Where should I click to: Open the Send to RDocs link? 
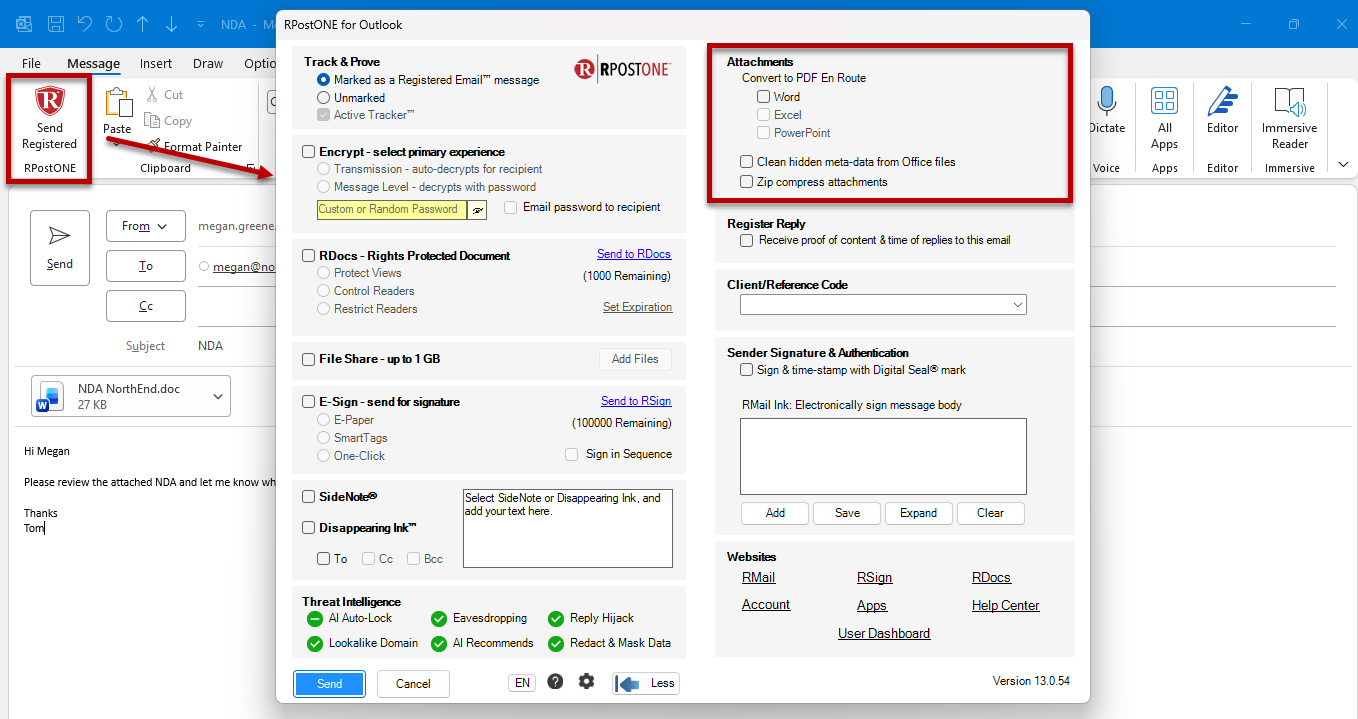pos(634,254)
